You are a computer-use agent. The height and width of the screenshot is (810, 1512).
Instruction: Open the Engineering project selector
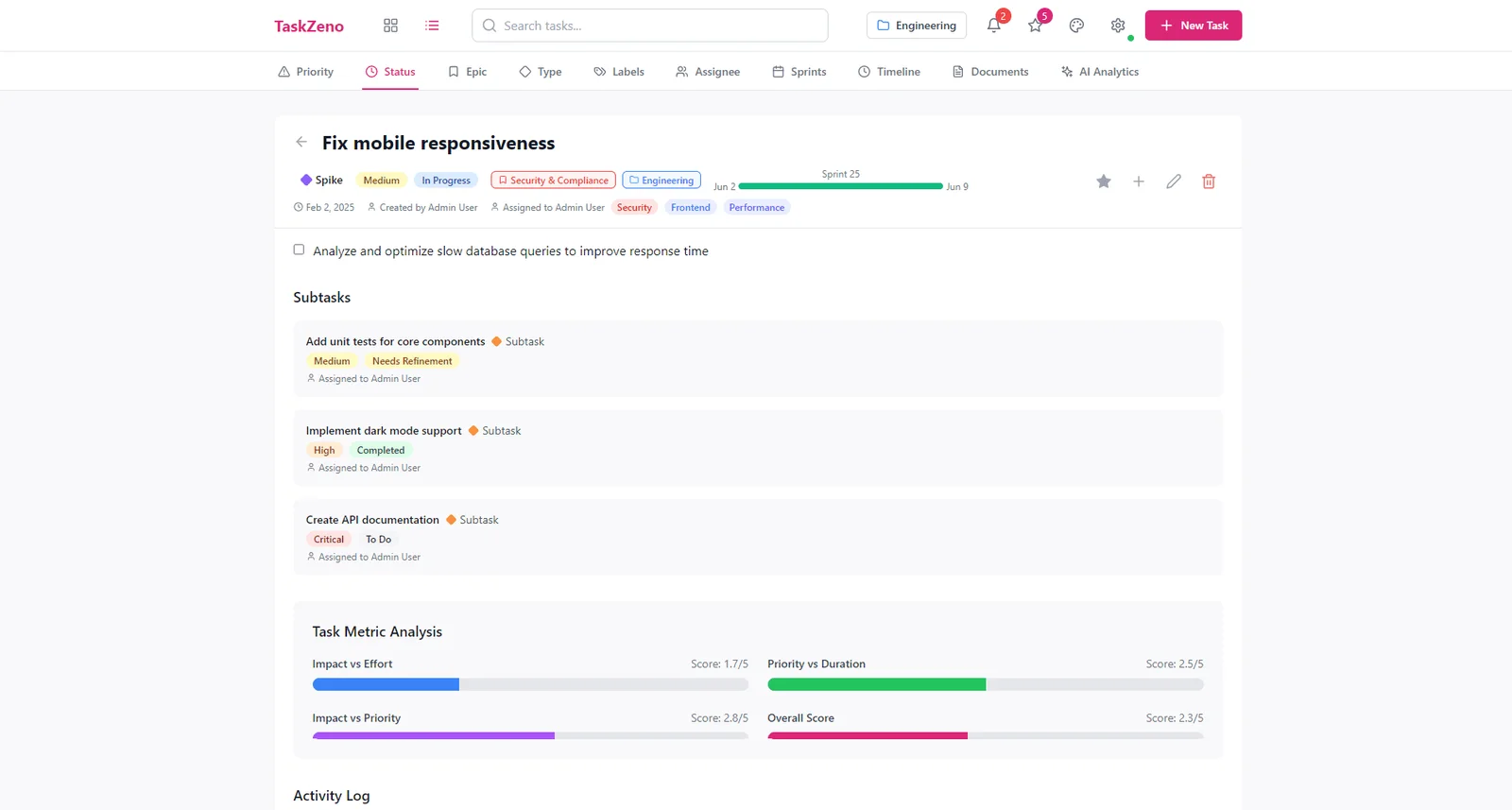(x=917, y=26)
